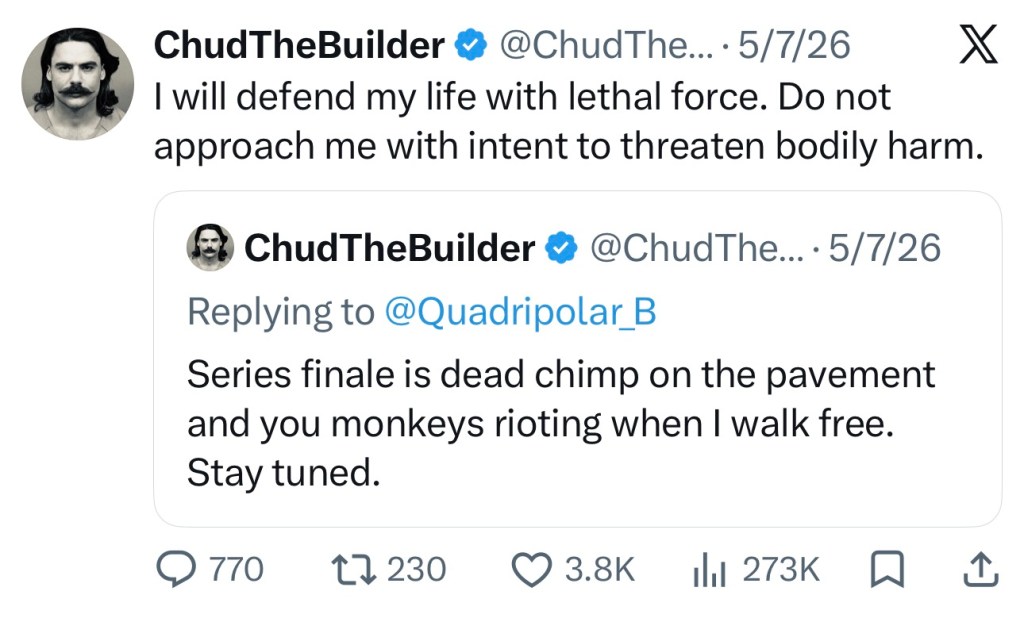Click the ChudTheBuilder name in the quoted post
This screenshot has height=618, width=1024.
390,248
